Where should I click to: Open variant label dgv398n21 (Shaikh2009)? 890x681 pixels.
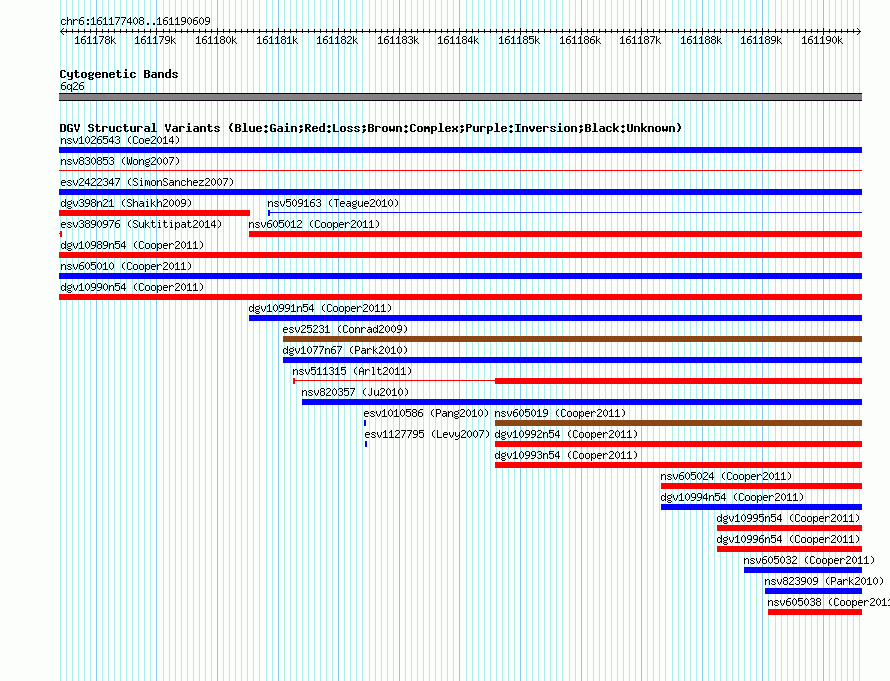[126, 203]
